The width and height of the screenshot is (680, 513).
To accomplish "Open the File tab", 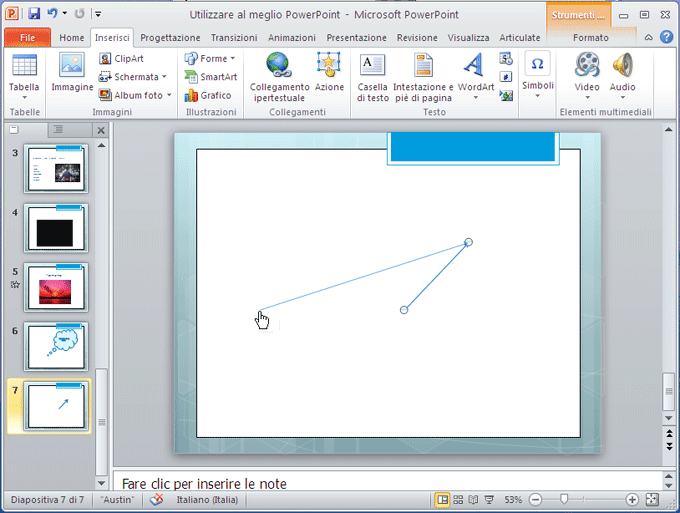I will point(27,38).
